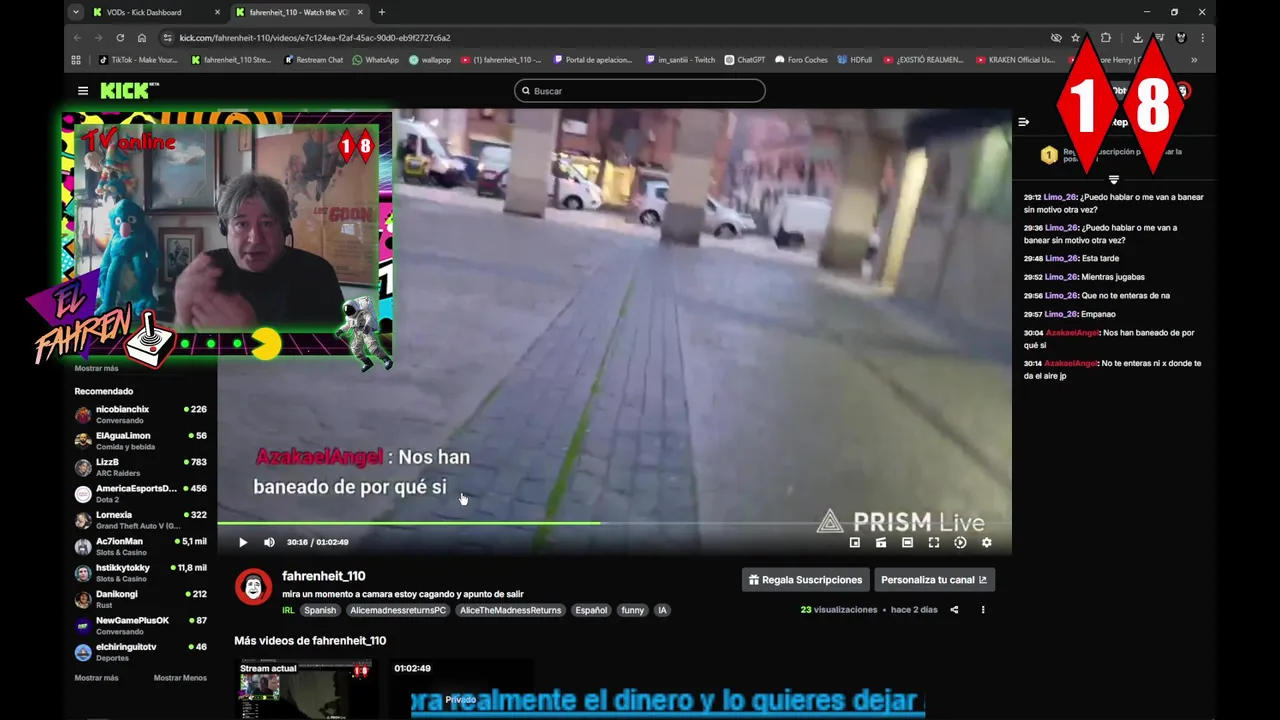
Task: Open recommended channel NewGamePlusOK
Action: [x=140, y=625]
